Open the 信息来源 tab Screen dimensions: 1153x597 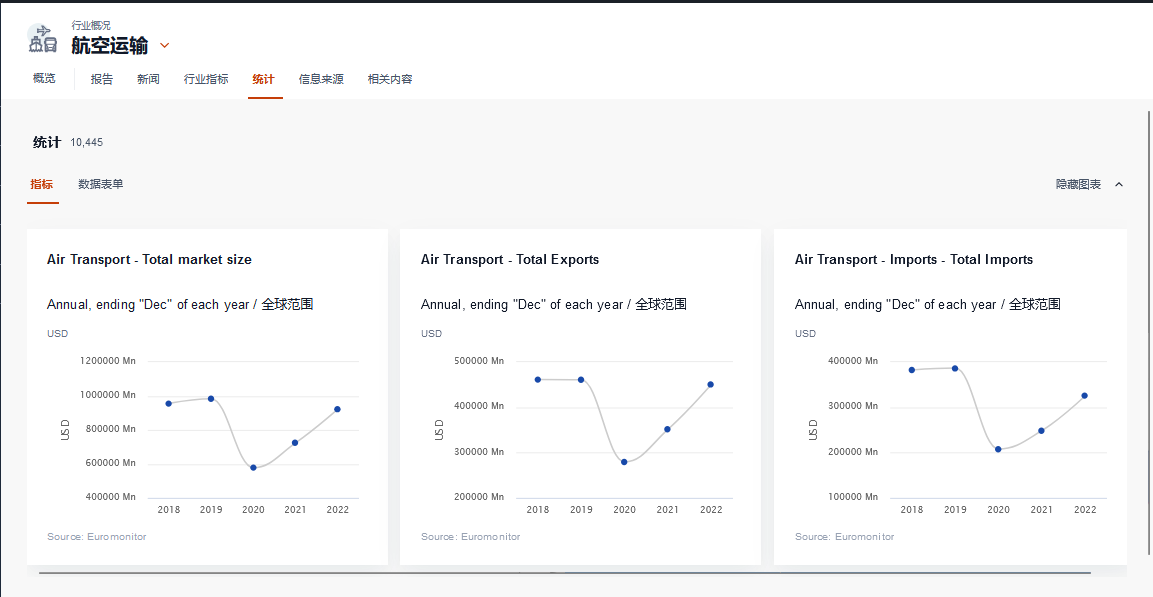tap(321, 79)
